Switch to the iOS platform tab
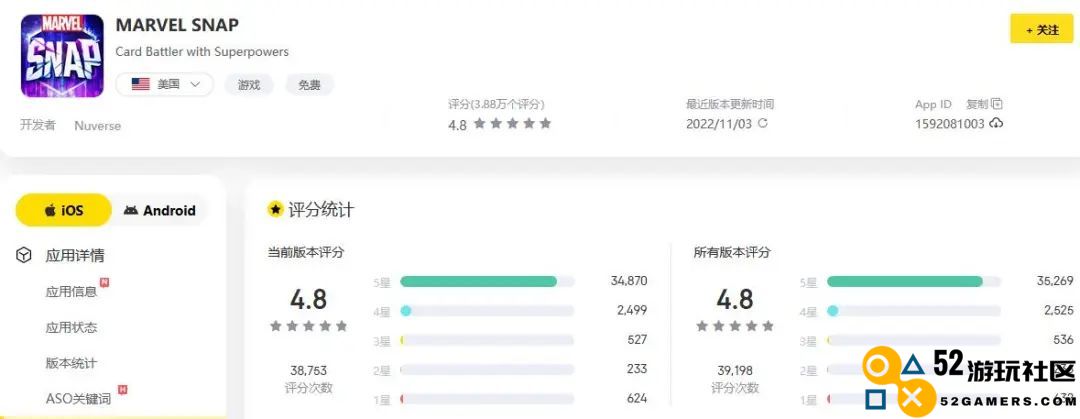This screenshot has height=419, width=1080. click(x=63, y=210)
